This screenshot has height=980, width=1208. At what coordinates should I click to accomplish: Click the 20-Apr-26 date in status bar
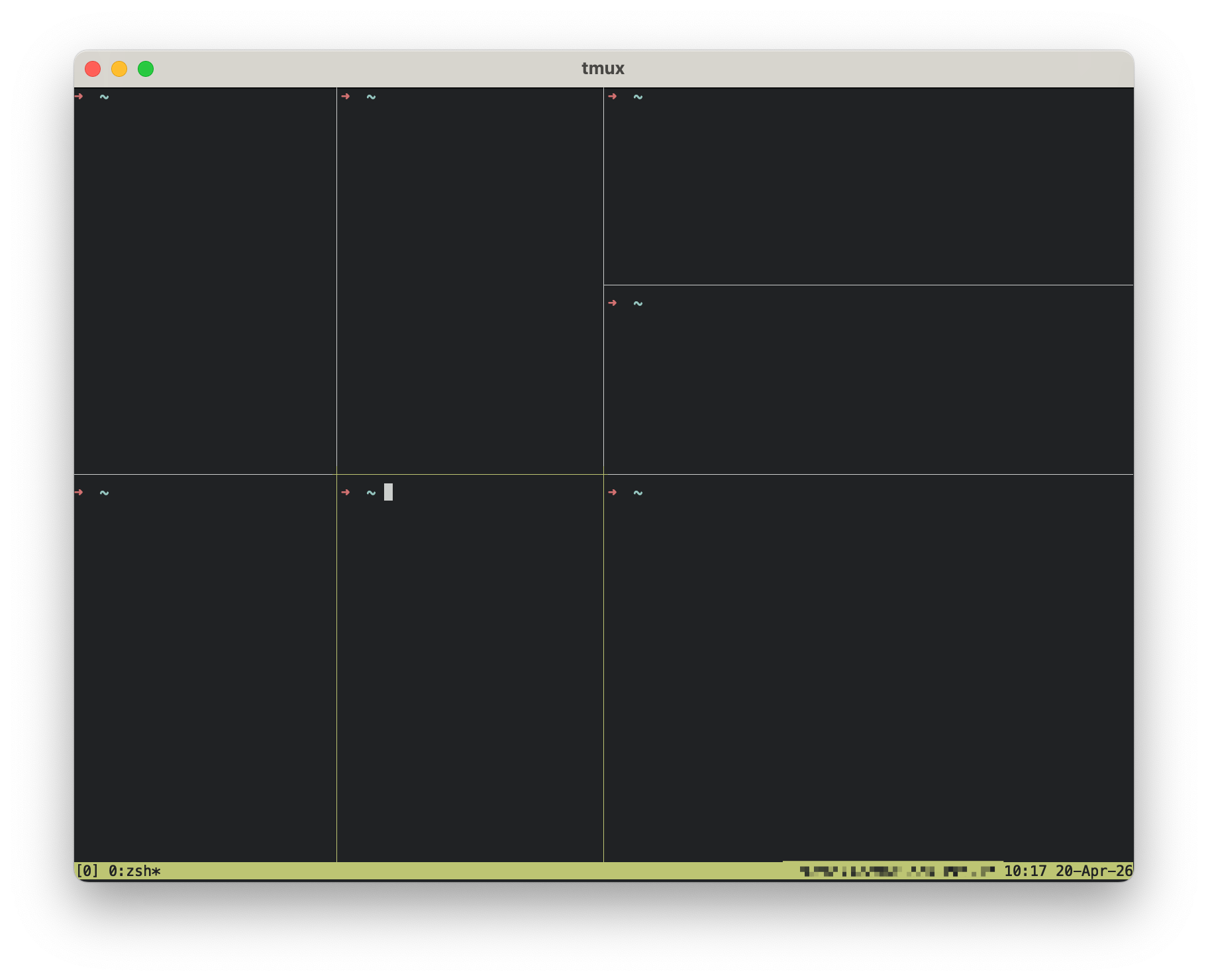click(1093, 871)
